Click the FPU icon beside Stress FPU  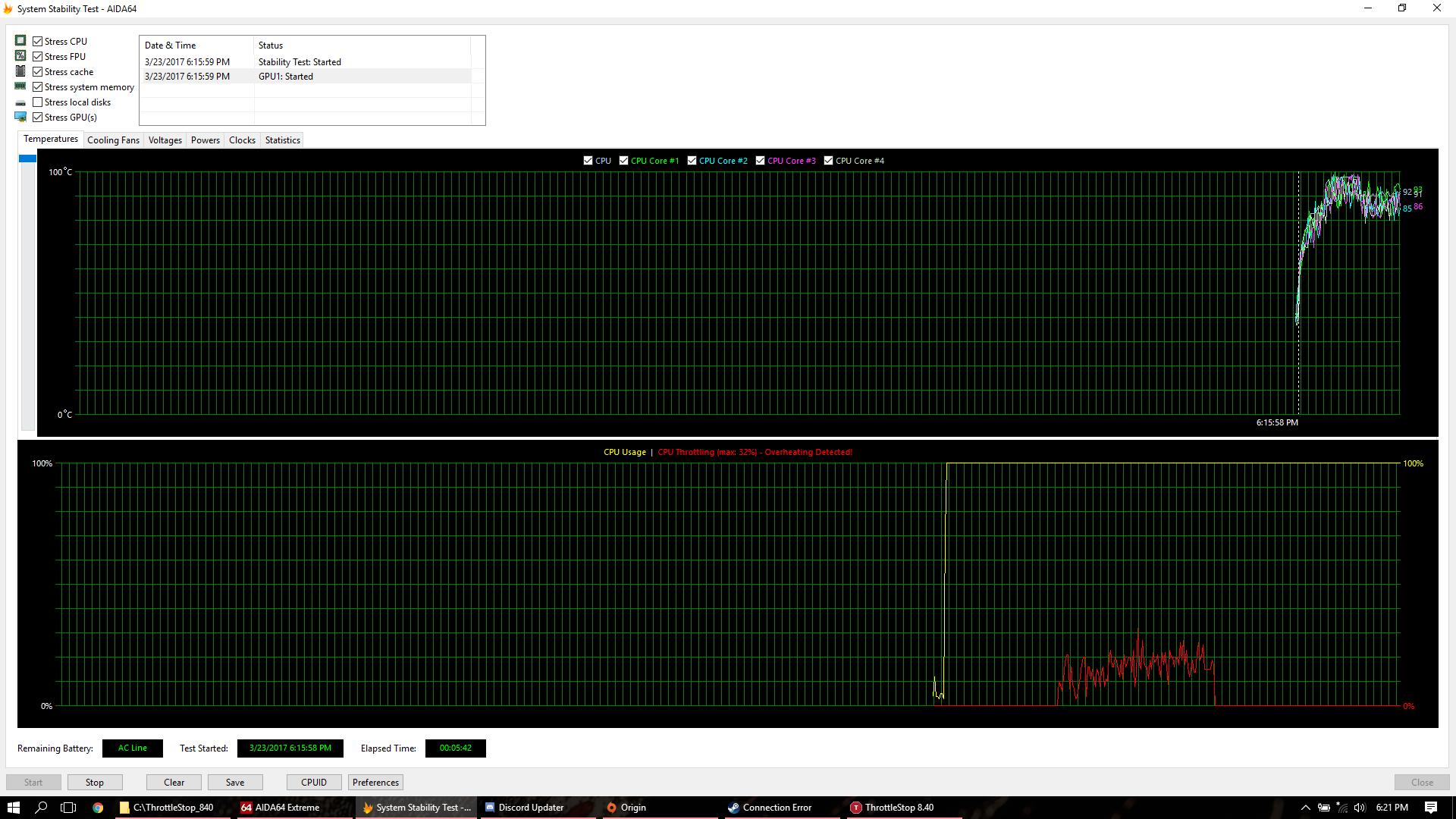20,56
